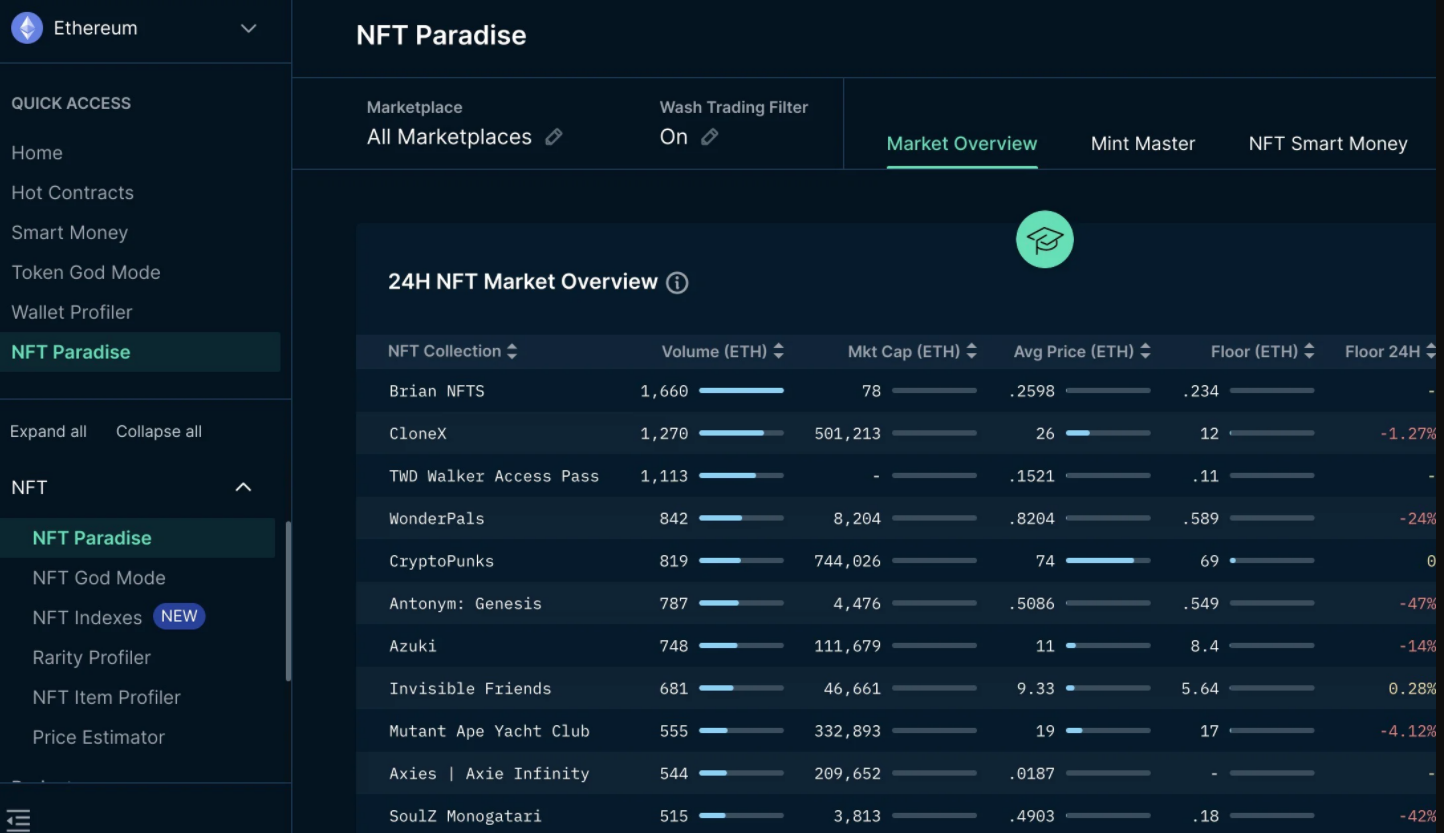
Task: Open Mutant Ape Yacht Club collection
Action: coord(897,731)
